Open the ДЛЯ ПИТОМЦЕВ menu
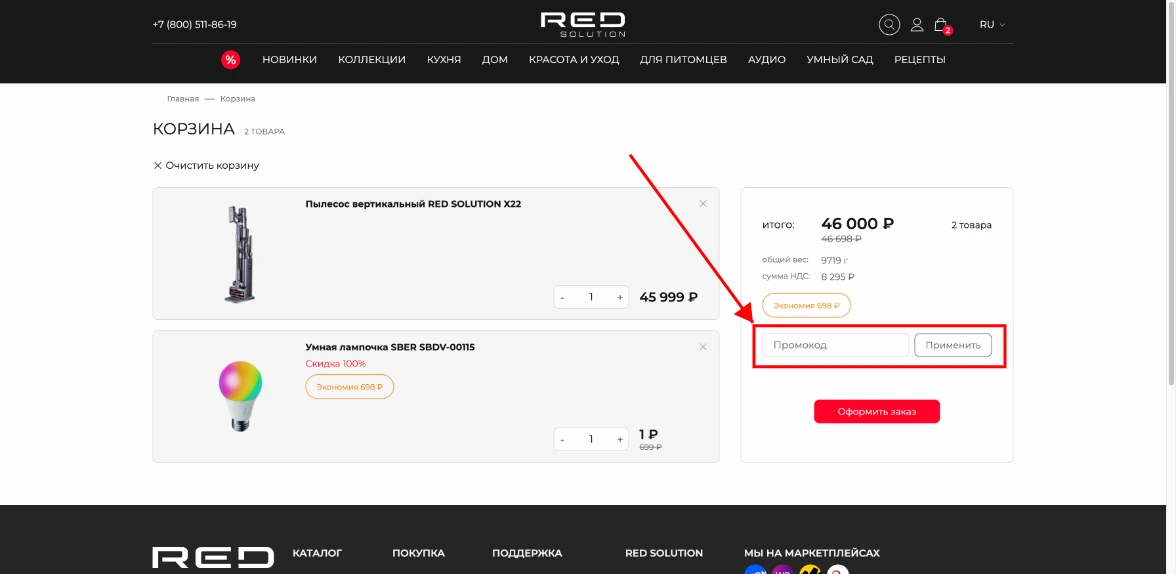The width and height of the screenshot is (1176, 574). tap(683, 60)
